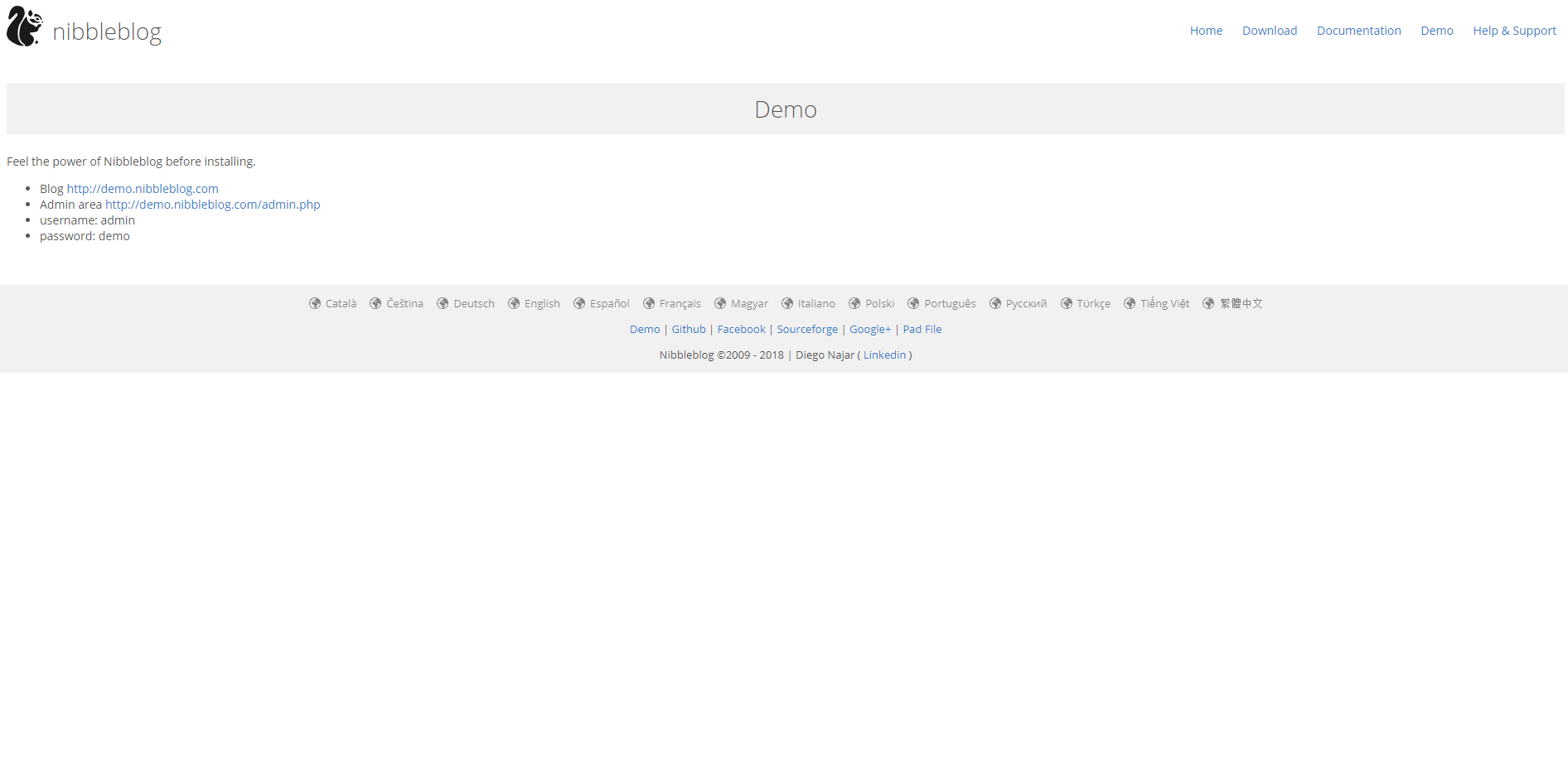The width and height of the screenshot is (1568, 777).
Task: Open Home in the top navigation
Action: (1206, 31)
